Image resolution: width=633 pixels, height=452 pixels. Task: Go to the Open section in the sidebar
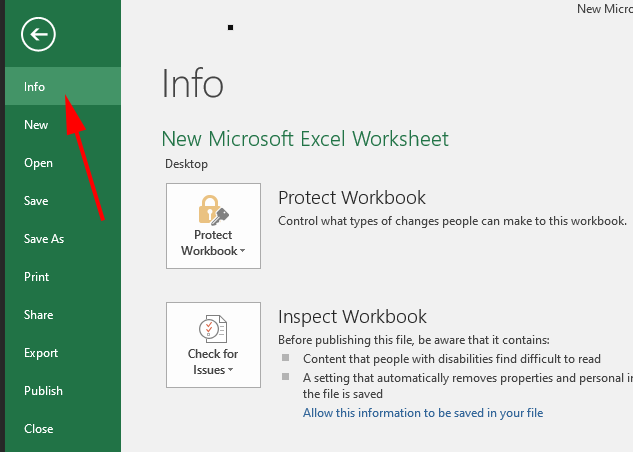[x=38, y=163]
